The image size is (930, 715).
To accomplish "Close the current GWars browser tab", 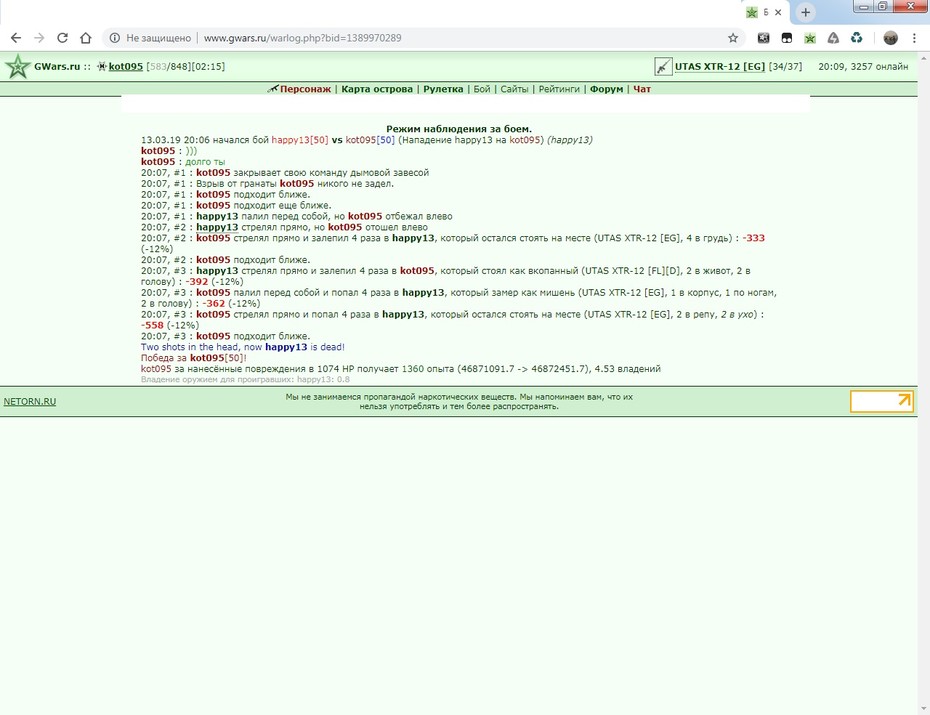I will [778, 12].
